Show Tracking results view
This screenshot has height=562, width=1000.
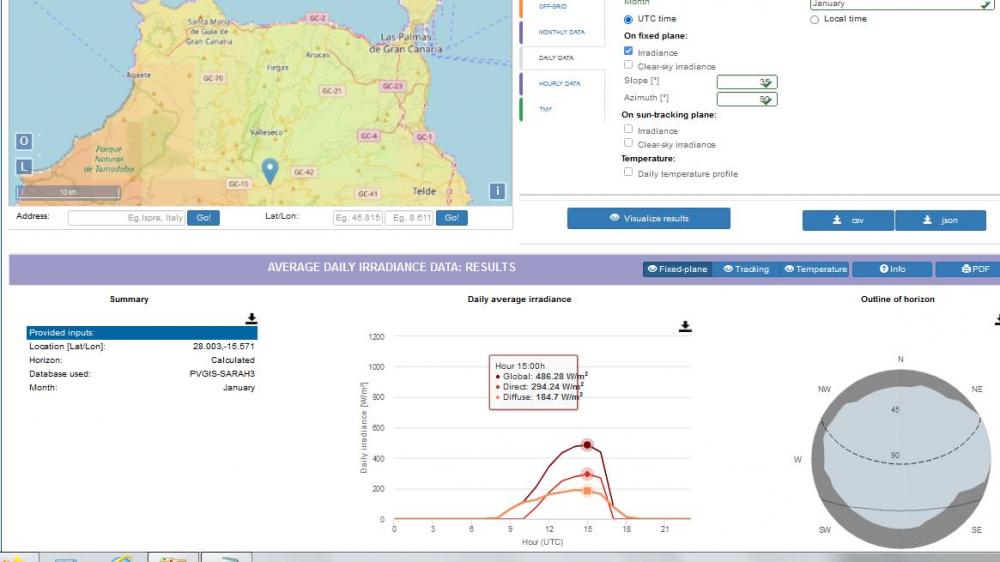(x=746, y=269)
